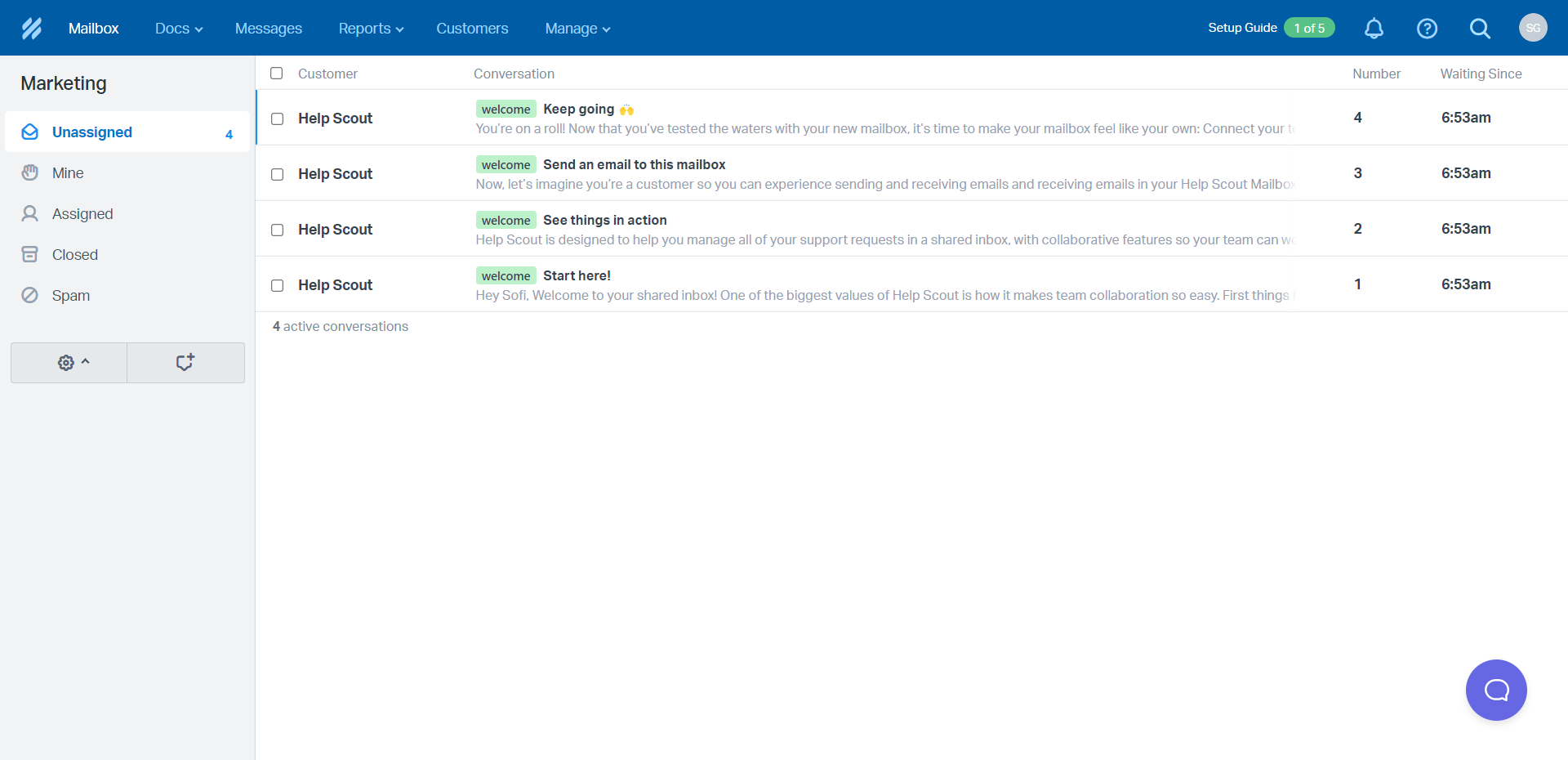
Task: Open the Closed folder
Action: click(127, 254)
